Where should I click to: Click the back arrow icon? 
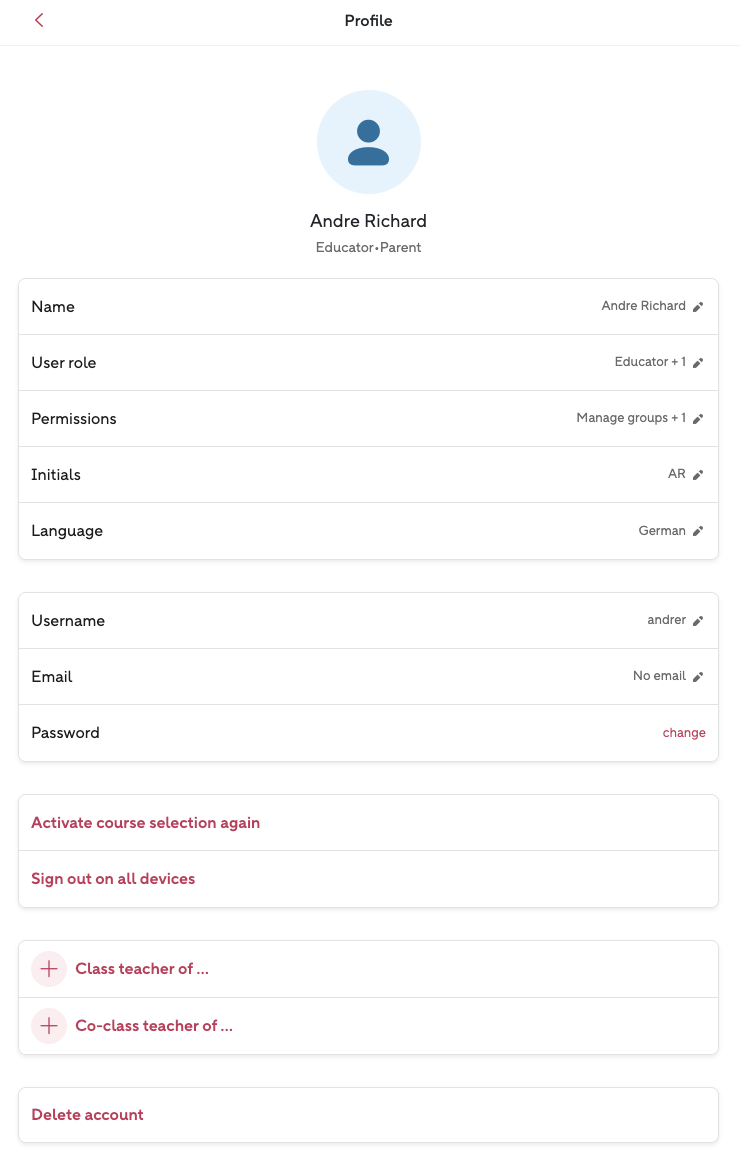[39, 20]
